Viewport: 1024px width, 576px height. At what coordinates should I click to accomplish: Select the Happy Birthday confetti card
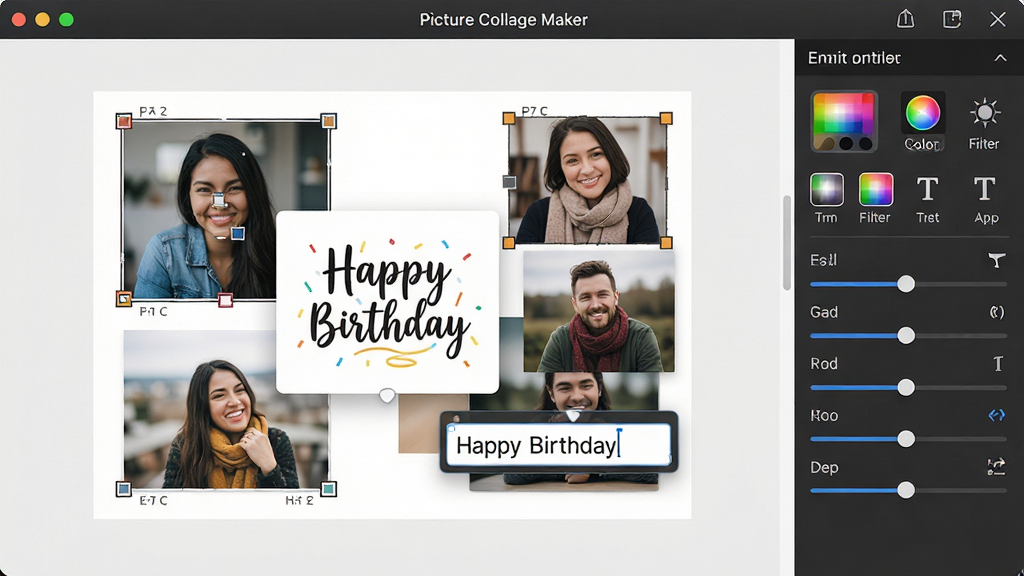(387, 302)
